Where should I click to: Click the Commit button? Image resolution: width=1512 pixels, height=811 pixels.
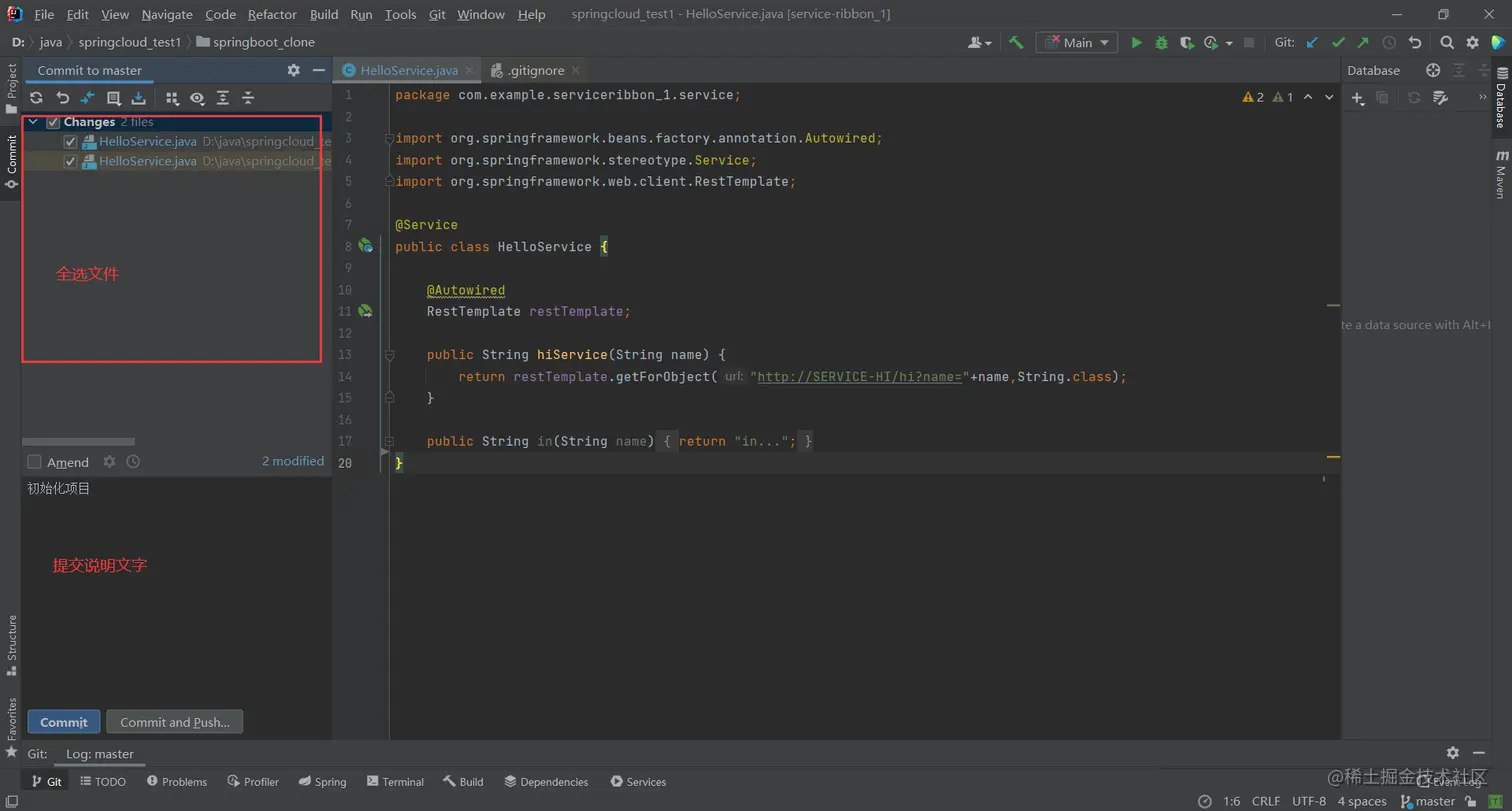[64, 722]
